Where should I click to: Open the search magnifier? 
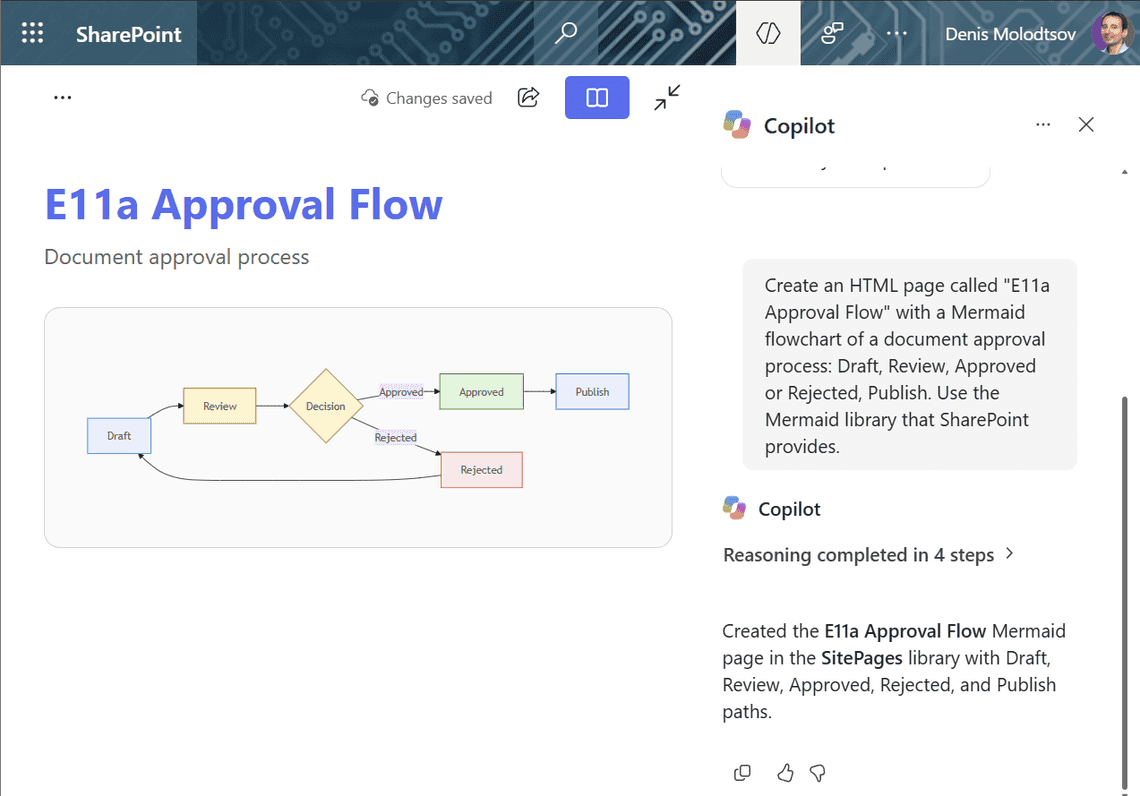[566, 33]
